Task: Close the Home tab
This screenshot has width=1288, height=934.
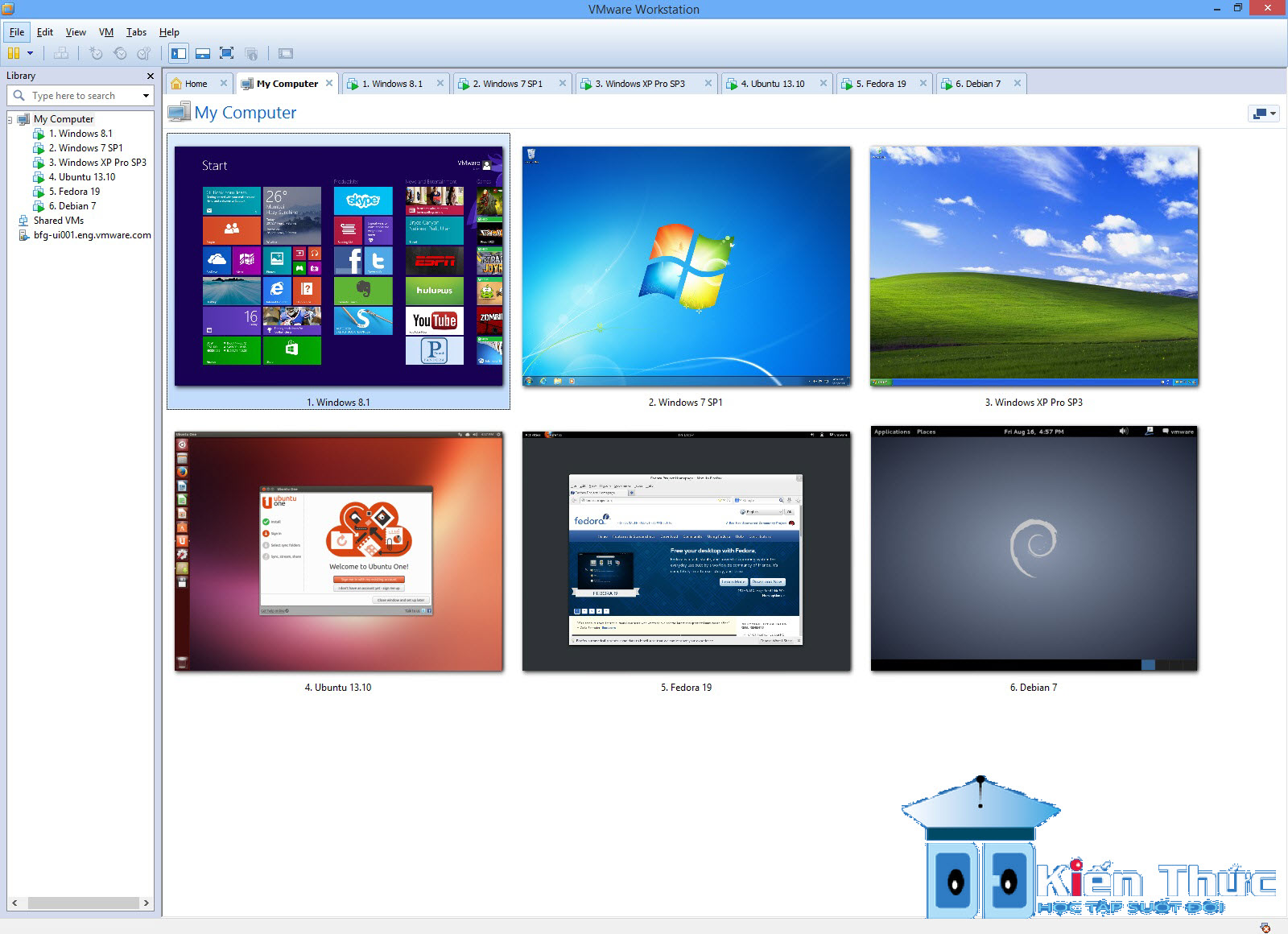Action: tap(225, 83)
